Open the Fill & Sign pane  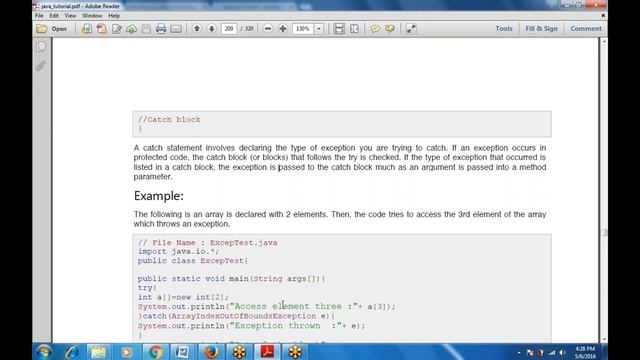point(541,29)
